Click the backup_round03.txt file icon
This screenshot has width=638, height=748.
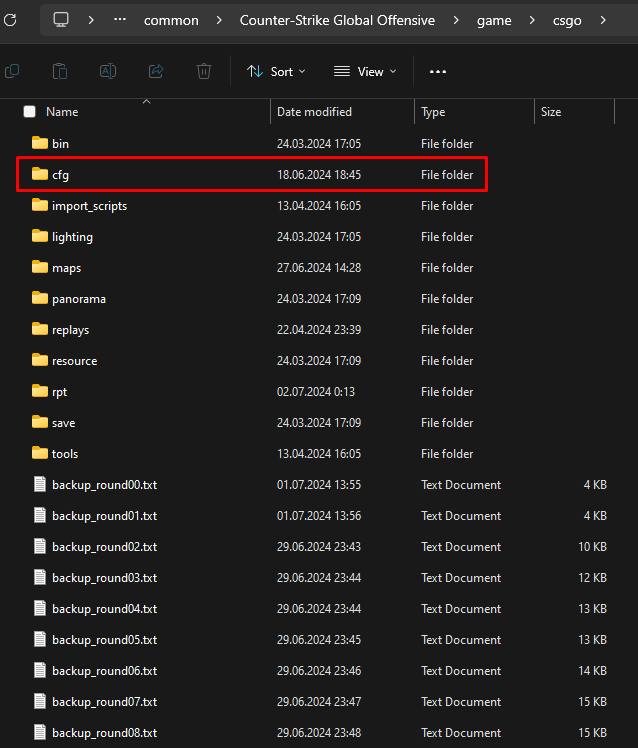[40, 577]
